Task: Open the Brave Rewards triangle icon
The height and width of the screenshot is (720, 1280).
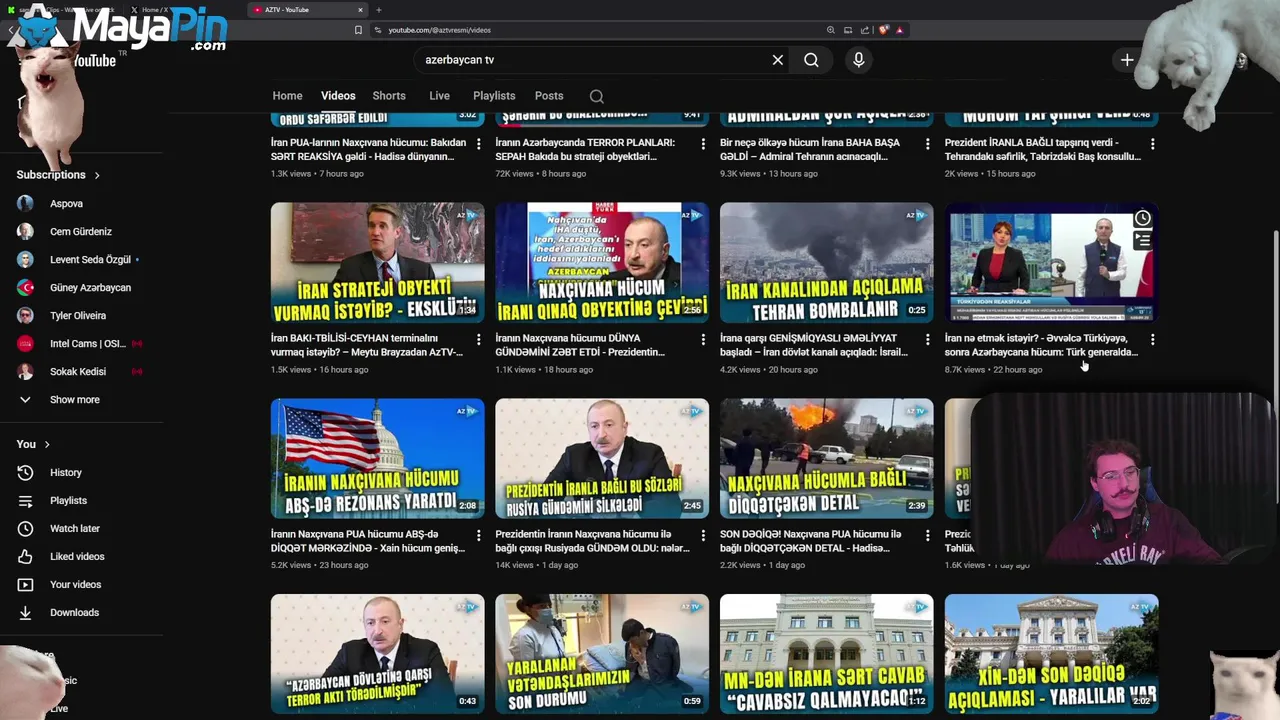Action: pyautogui.click(x=900, y=30)
